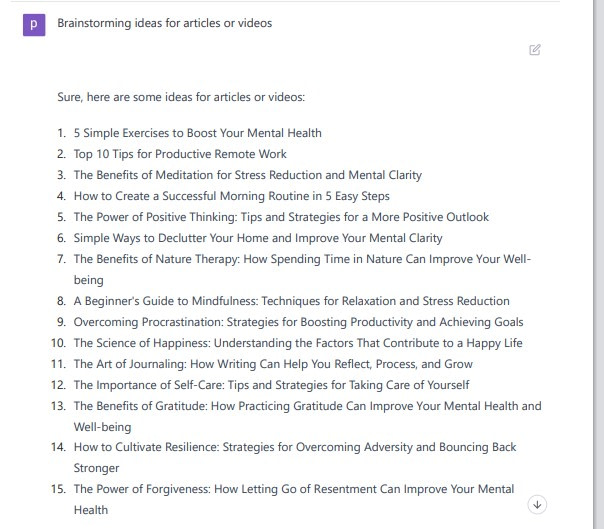Click 'How to Cultivate Resilience' item
Screen dimensions: 604x529
tap(295, 457)
